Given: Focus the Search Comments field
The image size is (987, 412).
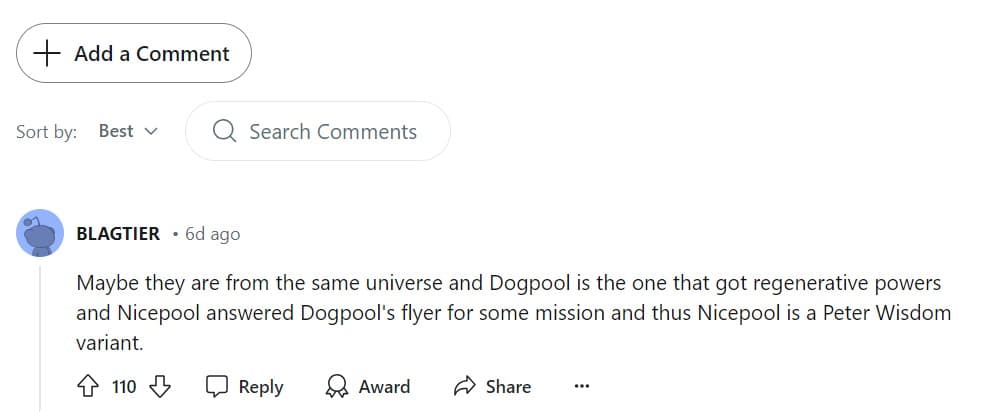Looking at the screenshot, I should [332, 131].
